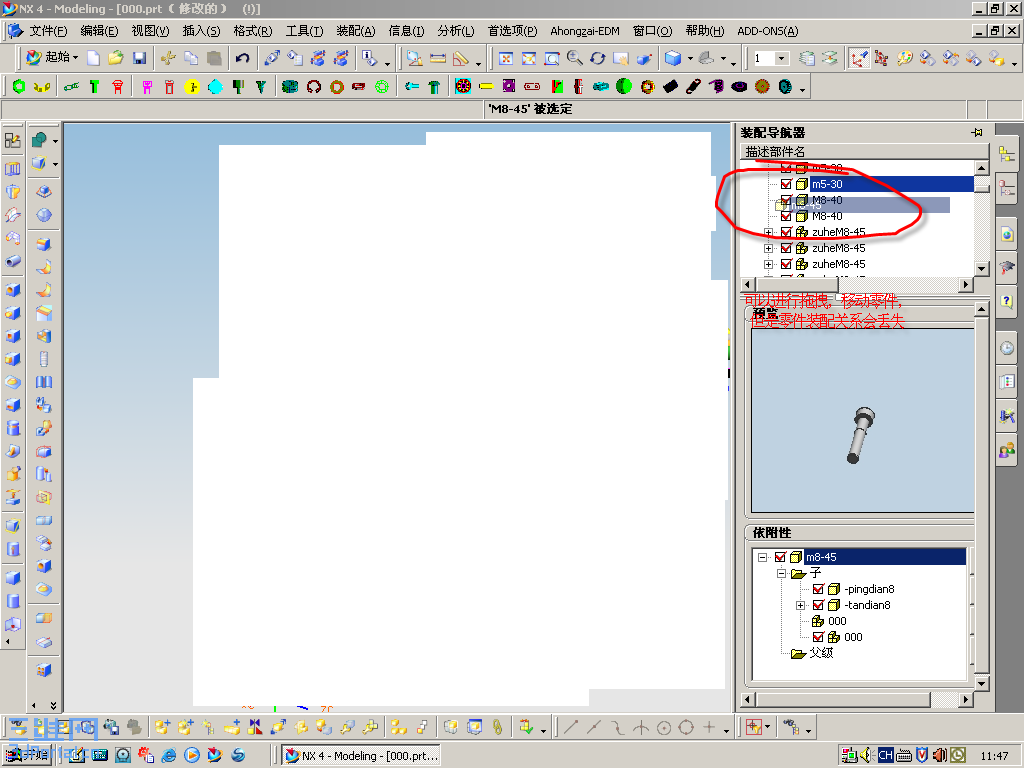
Task: Fit the view using Fit icon
Action: pyautogui.click(x=505, y=58)
